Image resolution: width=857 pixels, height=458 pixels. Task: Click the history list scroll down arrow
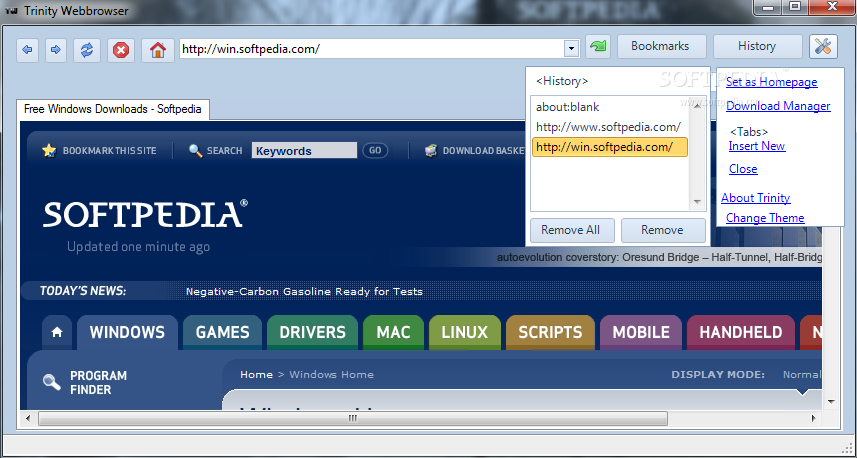point(697,202)
